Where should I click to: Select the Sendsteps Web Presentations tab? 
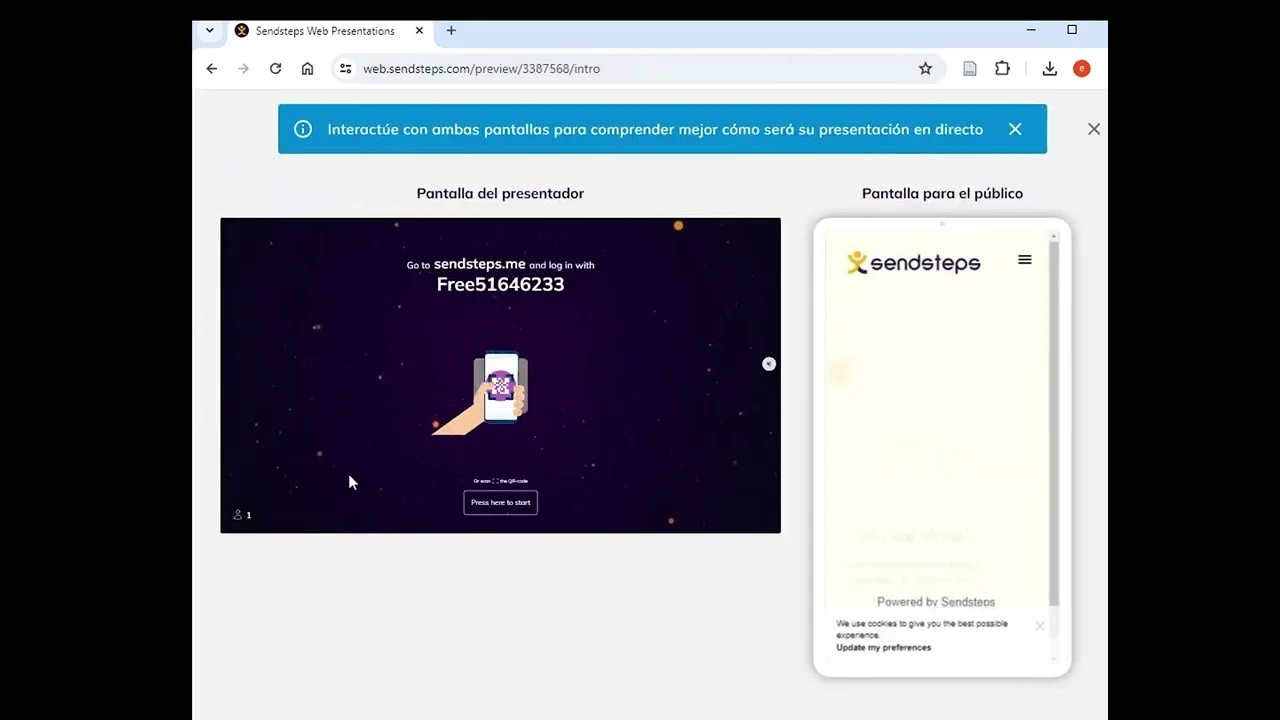coord(324,31)
